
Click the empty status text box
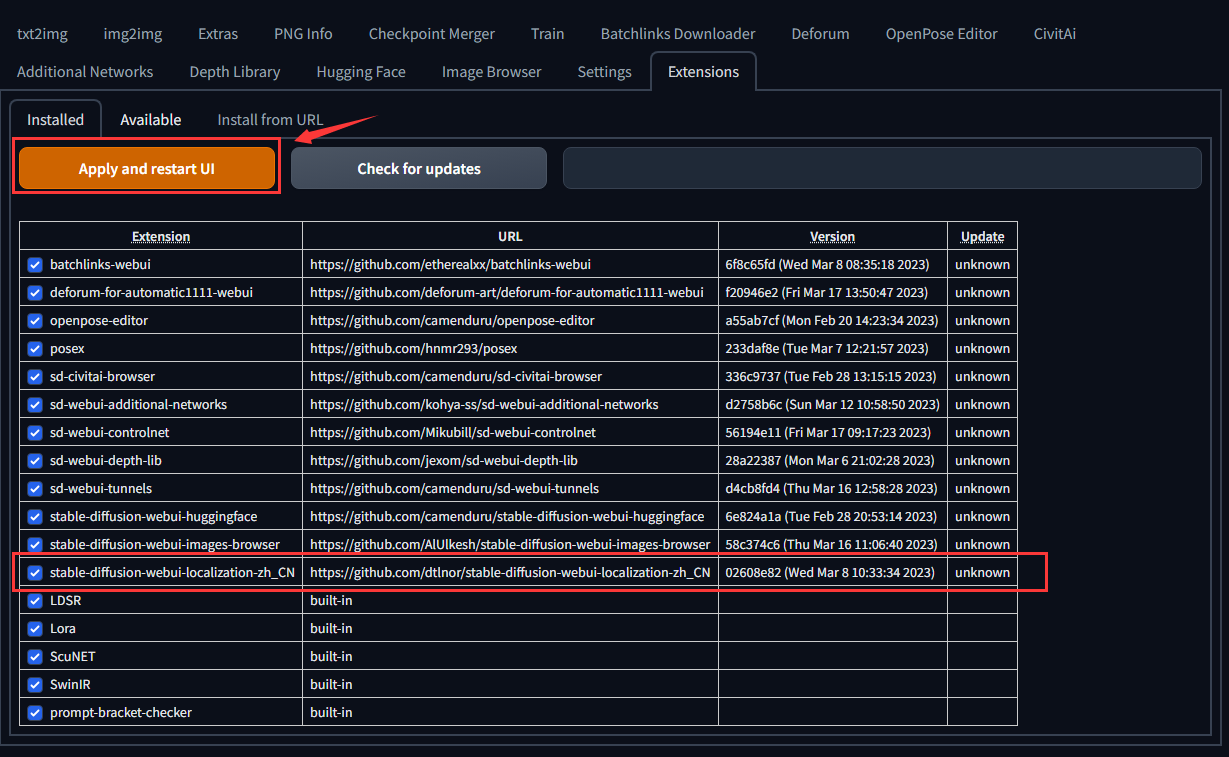(882, 168)
